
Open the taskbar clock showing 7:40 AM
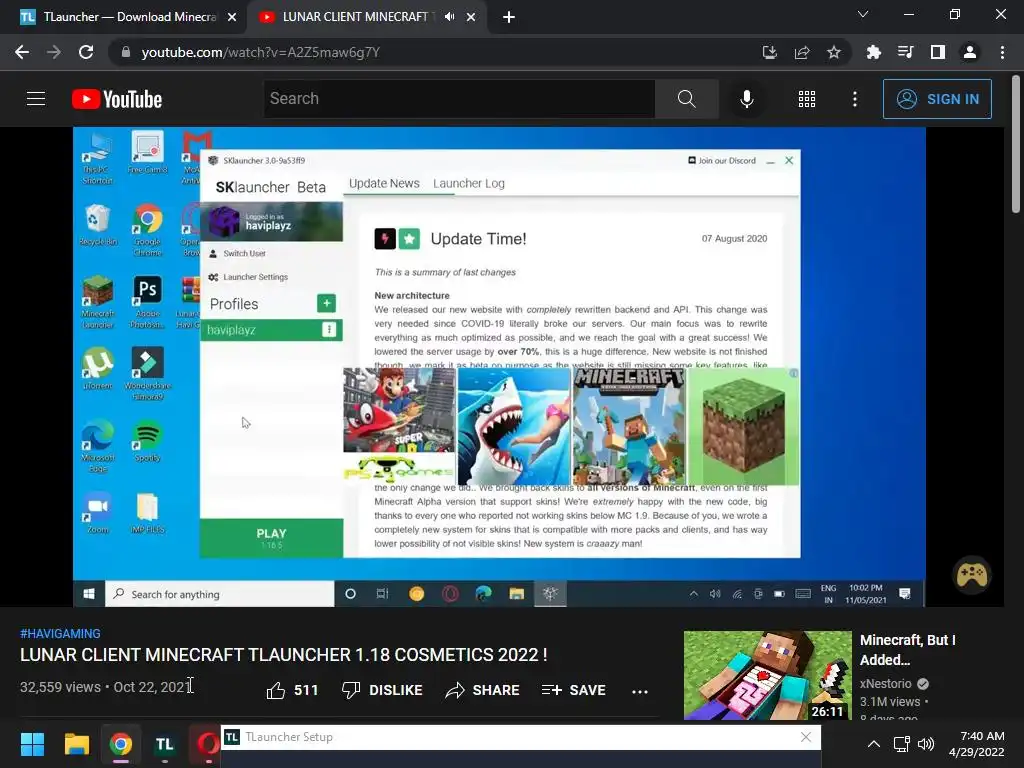click(x=977, y=744)
